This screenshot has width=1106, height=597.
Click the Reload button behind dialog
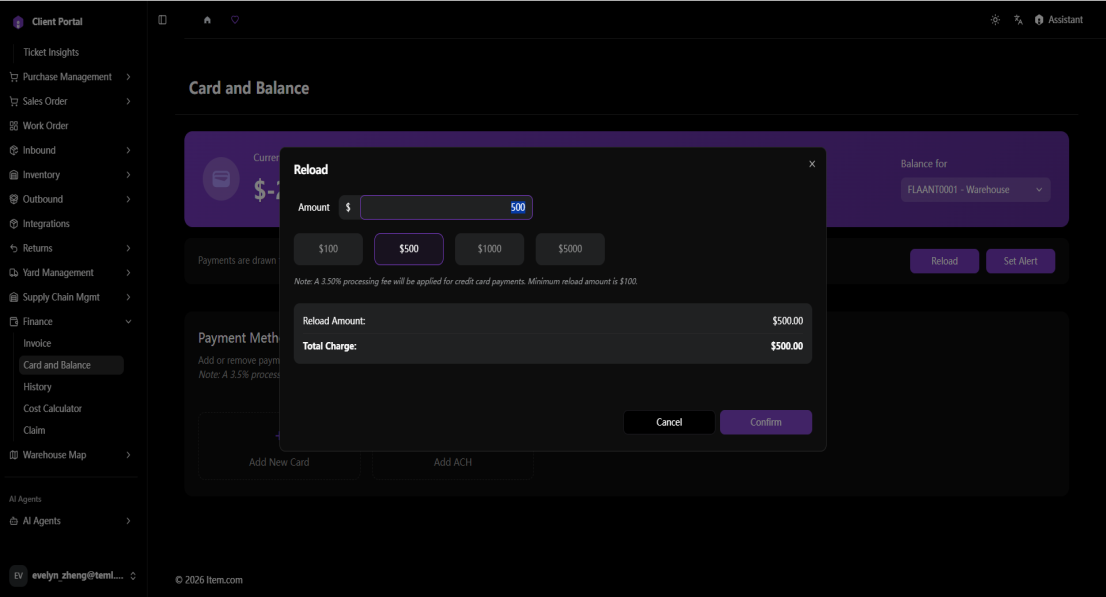click(944, 261)
